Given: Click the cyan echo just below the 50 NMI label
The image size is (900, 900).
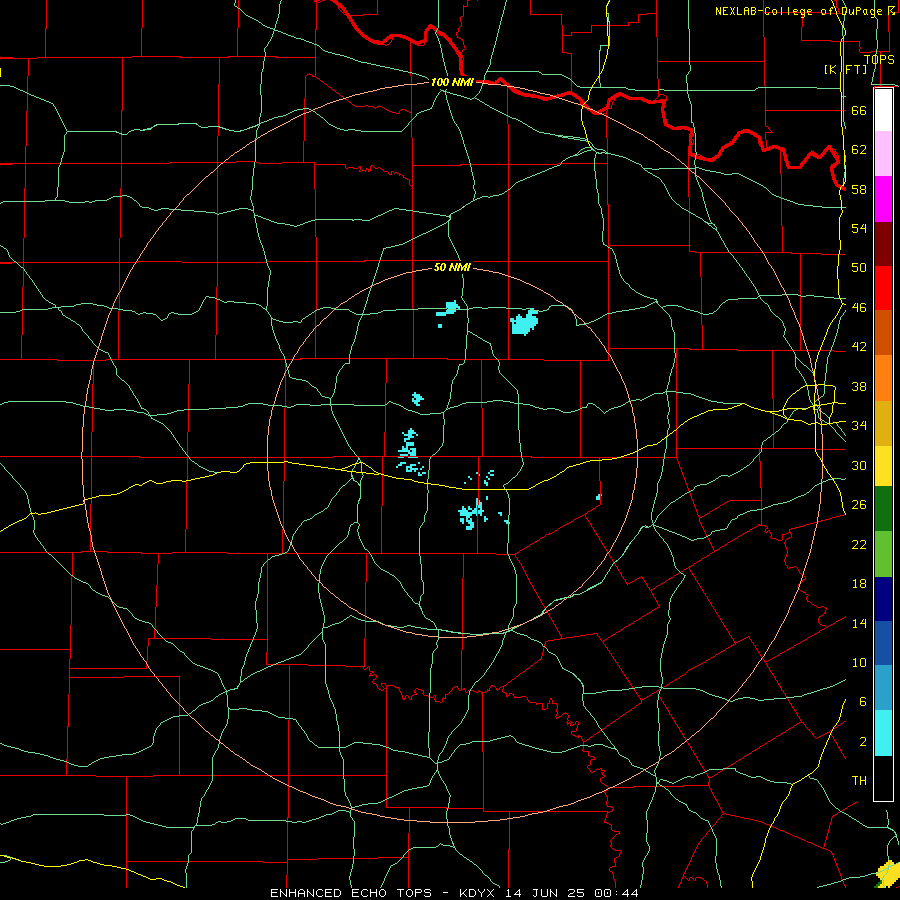Looking at the screenshot, I should [449, 309].
